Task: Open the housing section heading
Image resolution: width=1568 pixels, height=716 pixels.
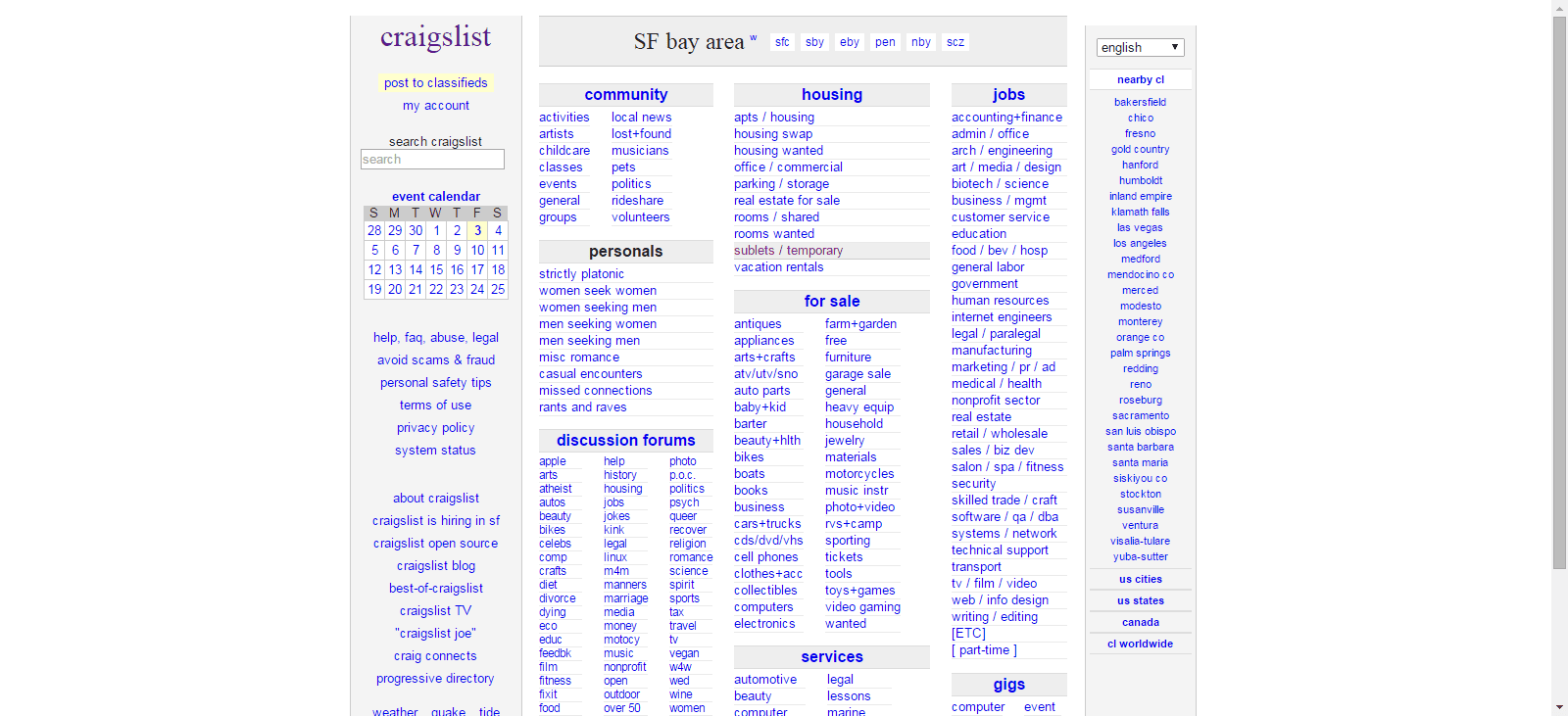Action: pyautogui.click(x=832, y=95)
